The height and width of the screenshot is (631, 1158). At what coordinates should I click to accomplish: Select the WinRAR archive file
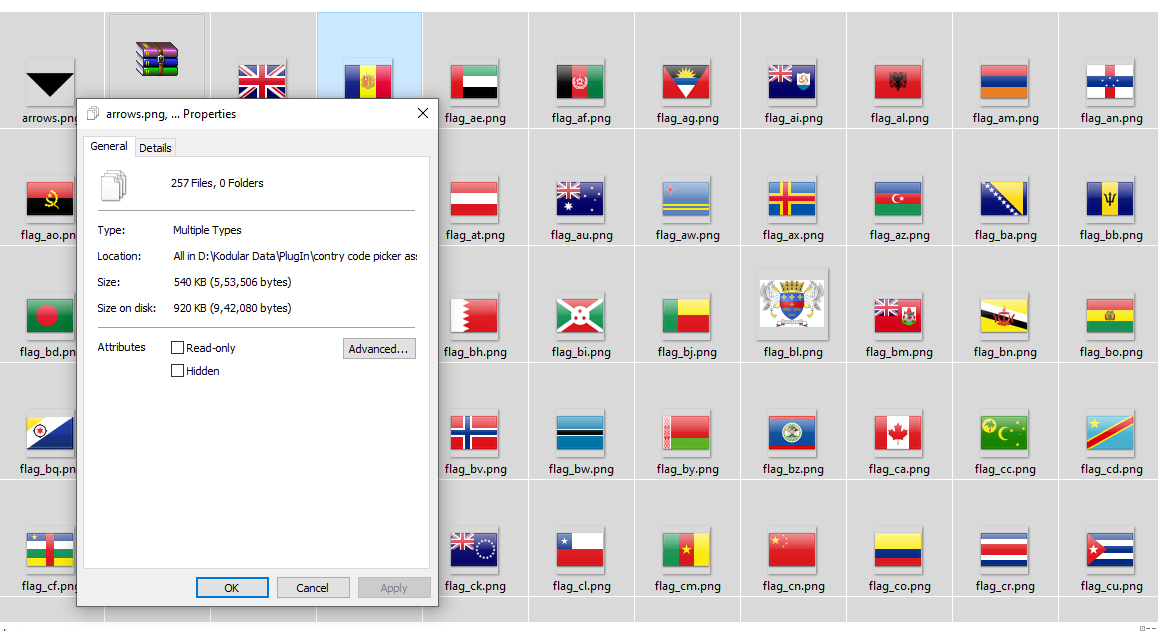coord(157,60)
